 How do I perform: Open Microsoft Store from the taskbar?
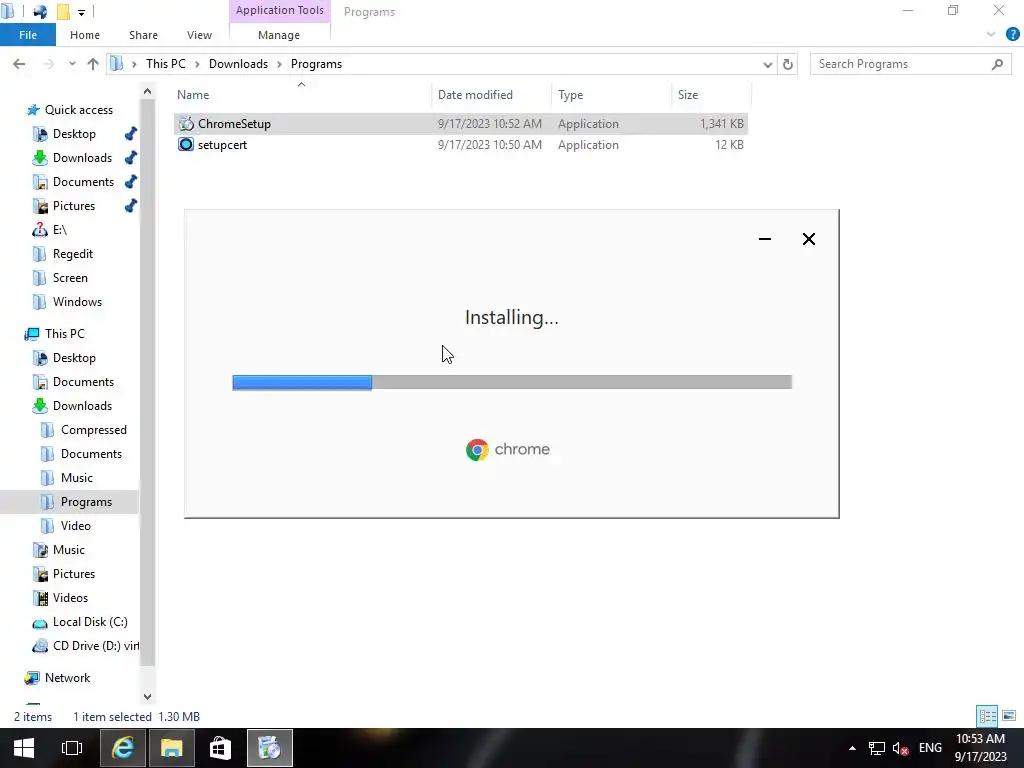tap(220, 748)
